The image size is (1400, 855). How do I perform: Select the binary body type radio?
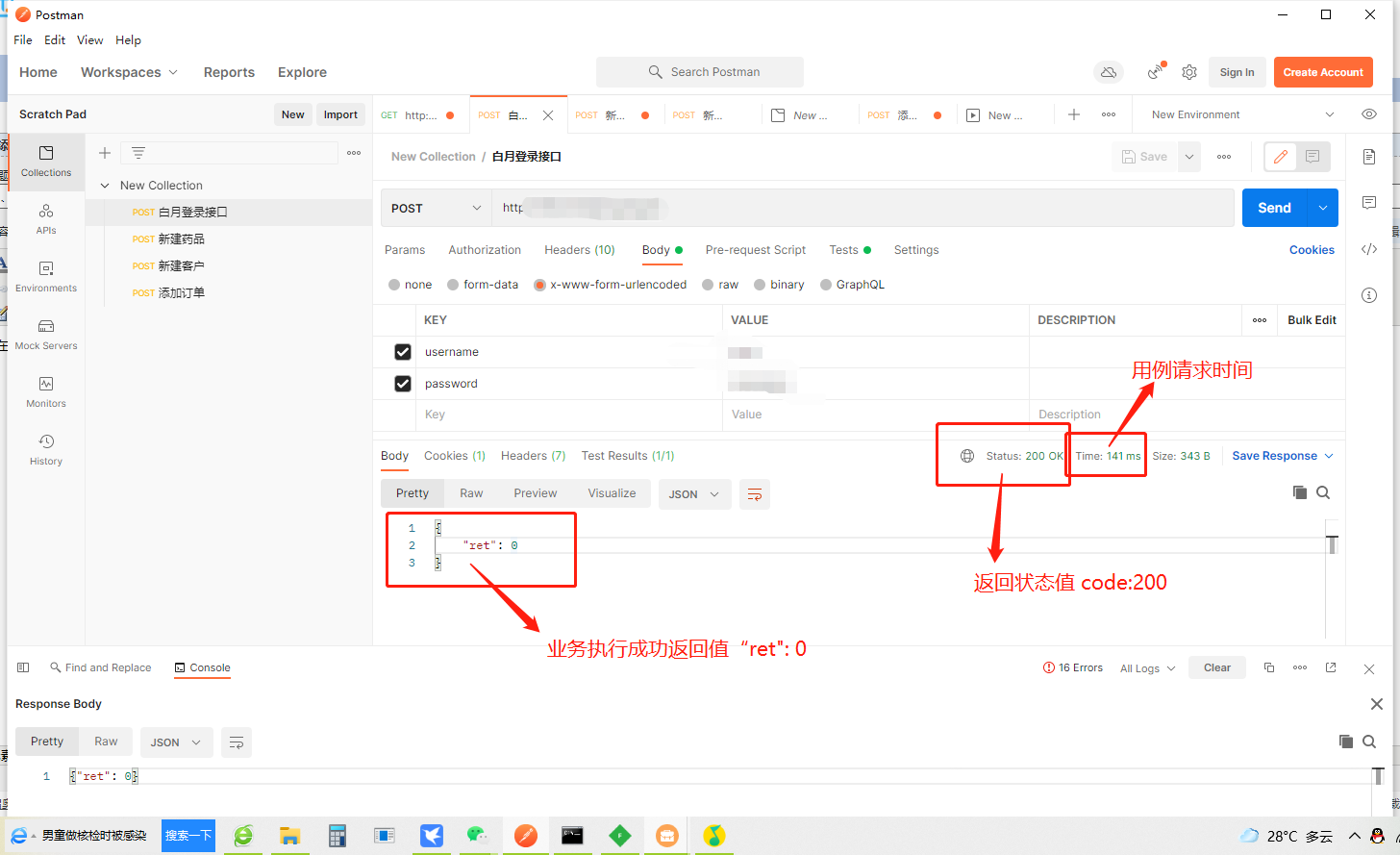pos(760,285)
